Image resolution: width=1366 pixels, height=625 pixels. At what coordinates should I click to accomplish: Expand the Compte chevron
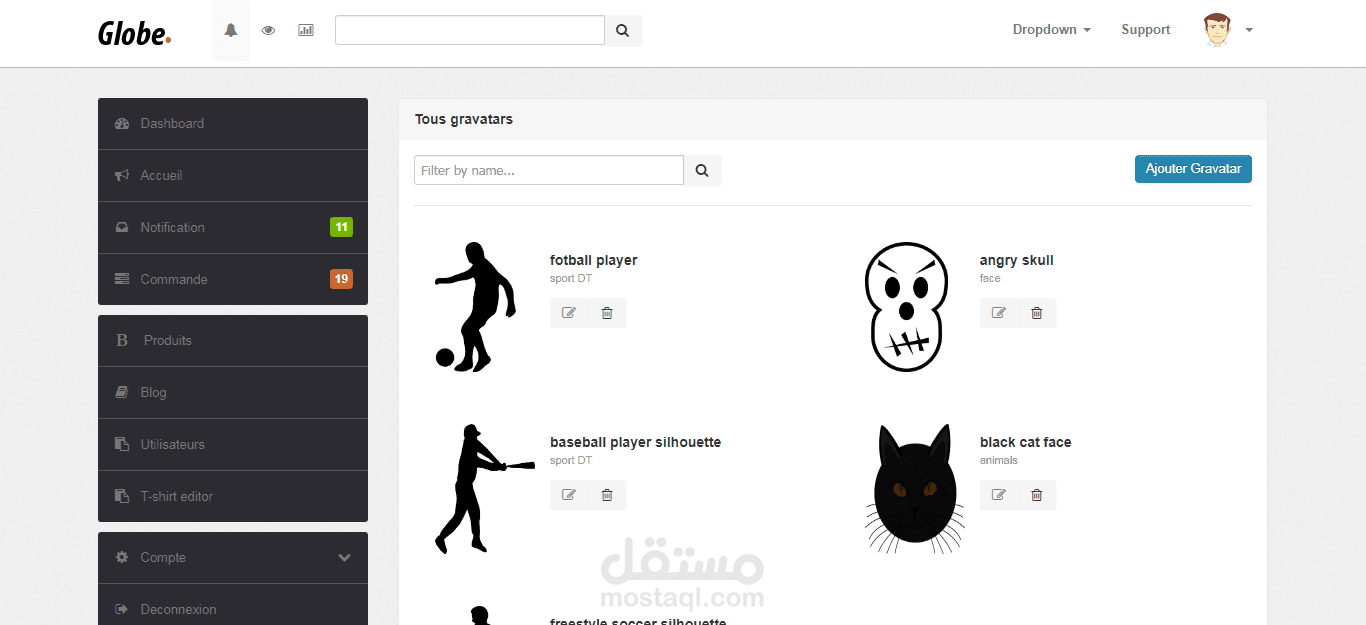[x=344, y=558]
